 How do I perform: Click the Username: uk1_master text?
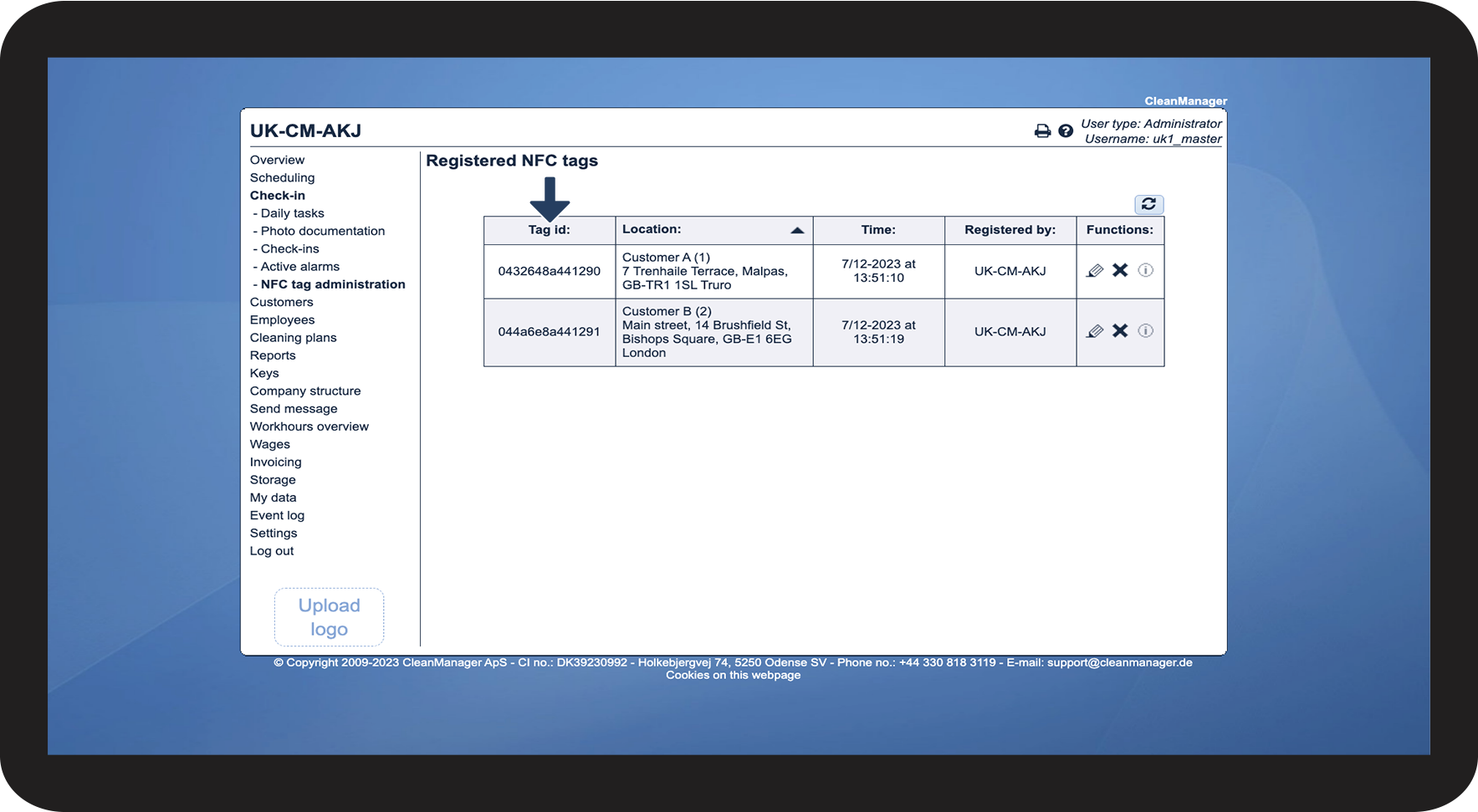point(1153,139)
